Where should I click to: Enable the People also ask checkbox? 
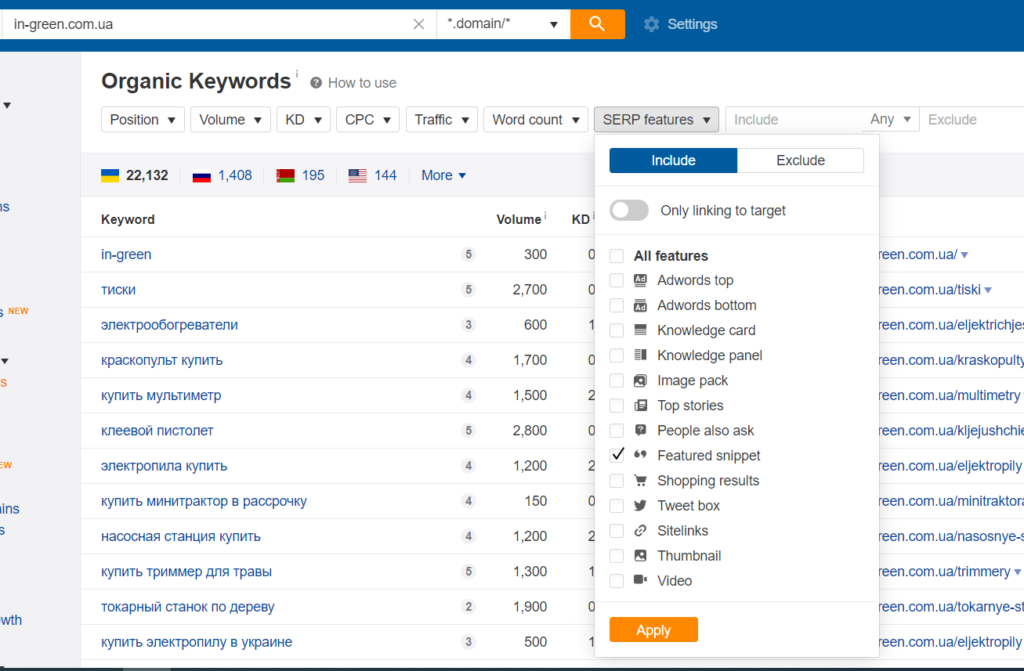point(617,430)
